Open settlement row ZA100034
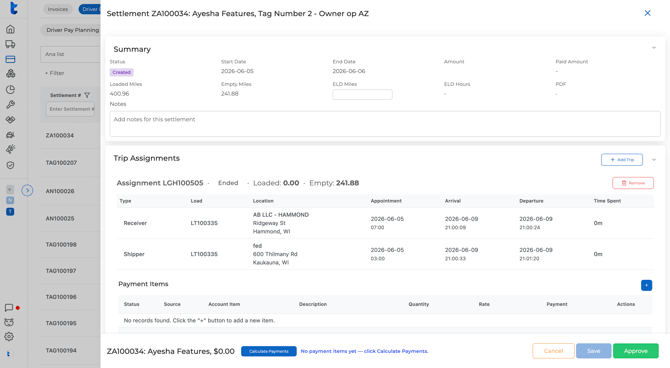670x368 pixels. 60,135
